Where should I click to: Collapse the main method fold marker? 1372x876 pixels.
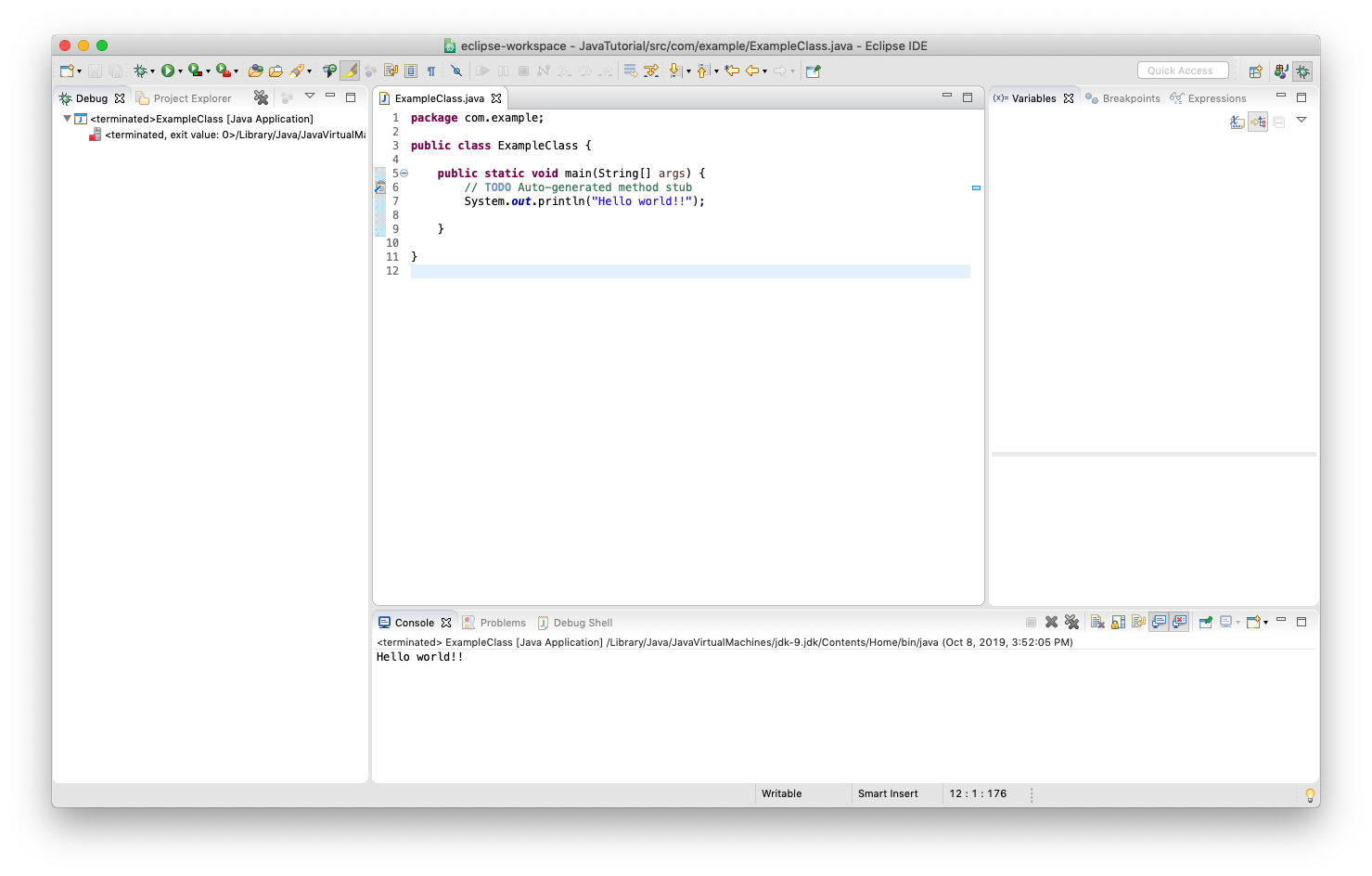[x=404, y=174]
